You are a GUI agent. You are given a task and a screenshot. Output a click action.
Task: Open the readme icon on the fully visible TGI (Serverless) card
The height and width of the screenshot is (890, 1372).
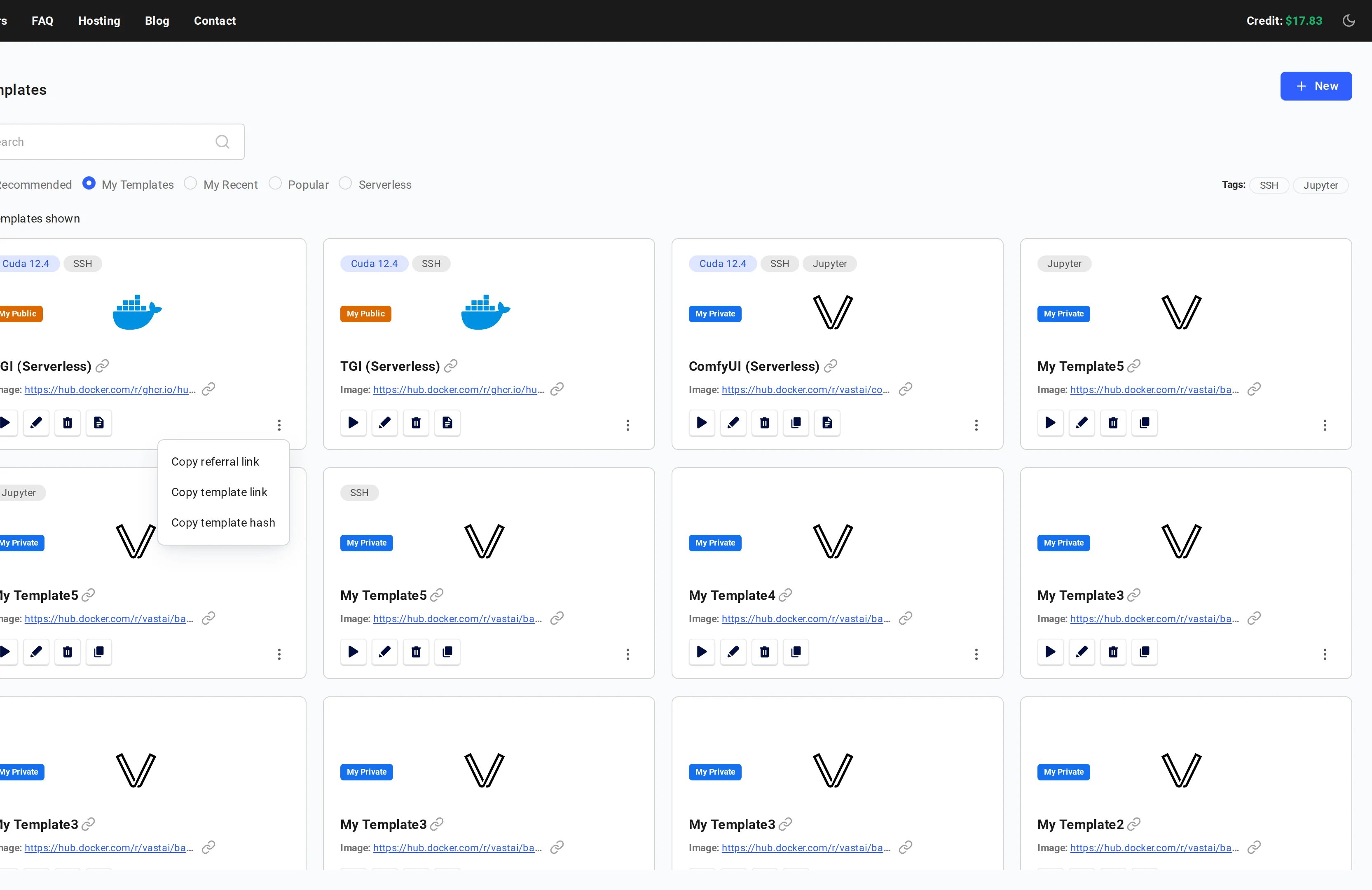[x=447, y=422]
